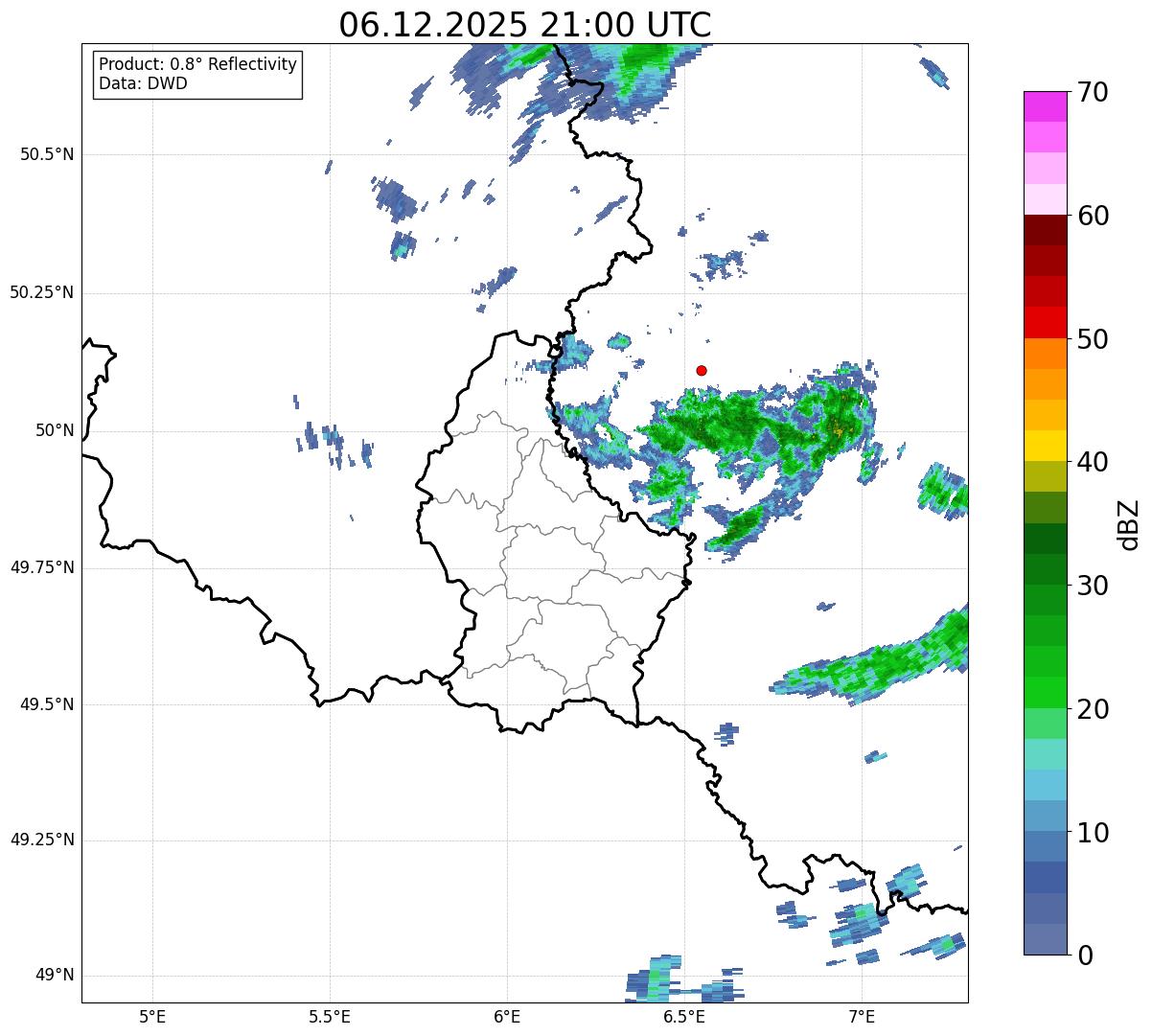
Task: Click the 49.25°N latitude label
Action: click(42, 840)
